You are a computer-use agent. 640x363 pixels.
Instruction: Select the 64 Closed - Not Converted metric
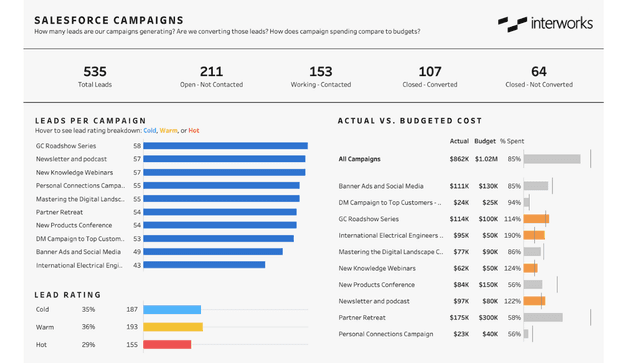[539, 76]
